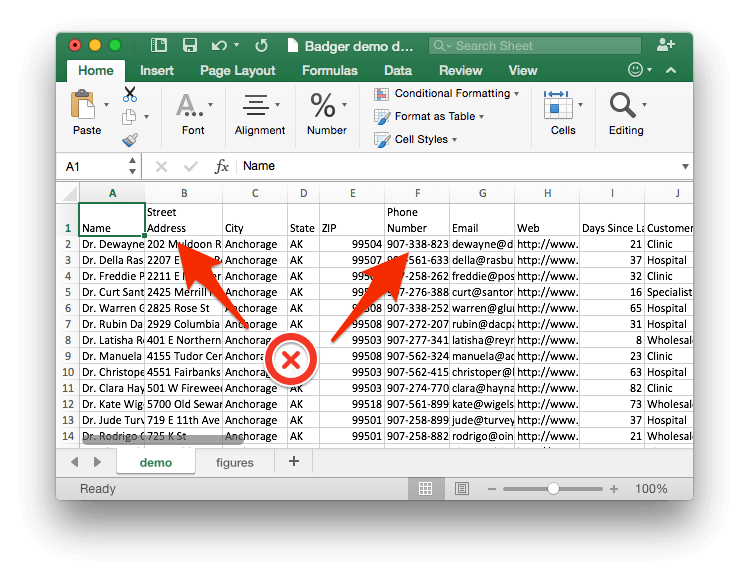The height and width of the screenshot is (580, 749).
Task: Open the Alignment group
Action: 259,114
